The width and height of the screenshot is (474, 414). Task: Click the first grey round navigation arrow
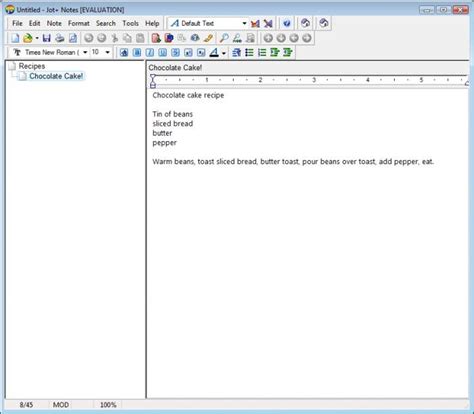click(x=268, y=38)
